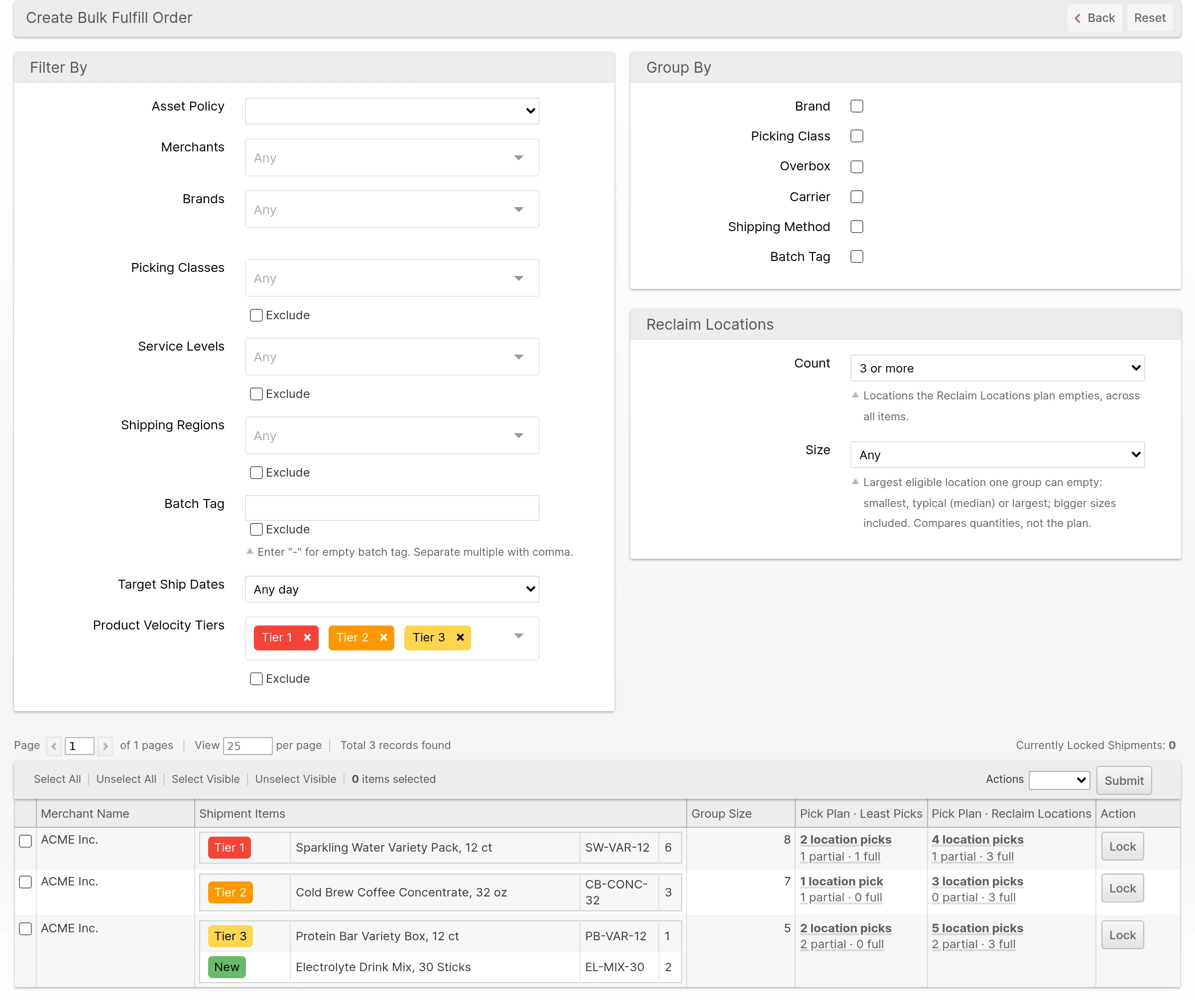Remove the Tier 1 tag
1195x1008 pixels.
tap(307, 637)
